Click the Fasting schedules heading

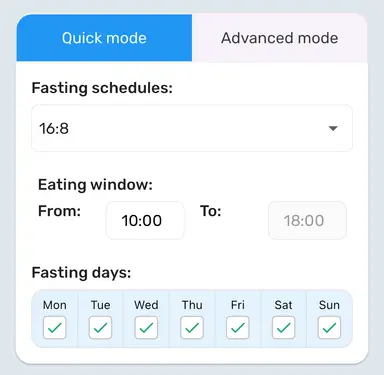102,88
